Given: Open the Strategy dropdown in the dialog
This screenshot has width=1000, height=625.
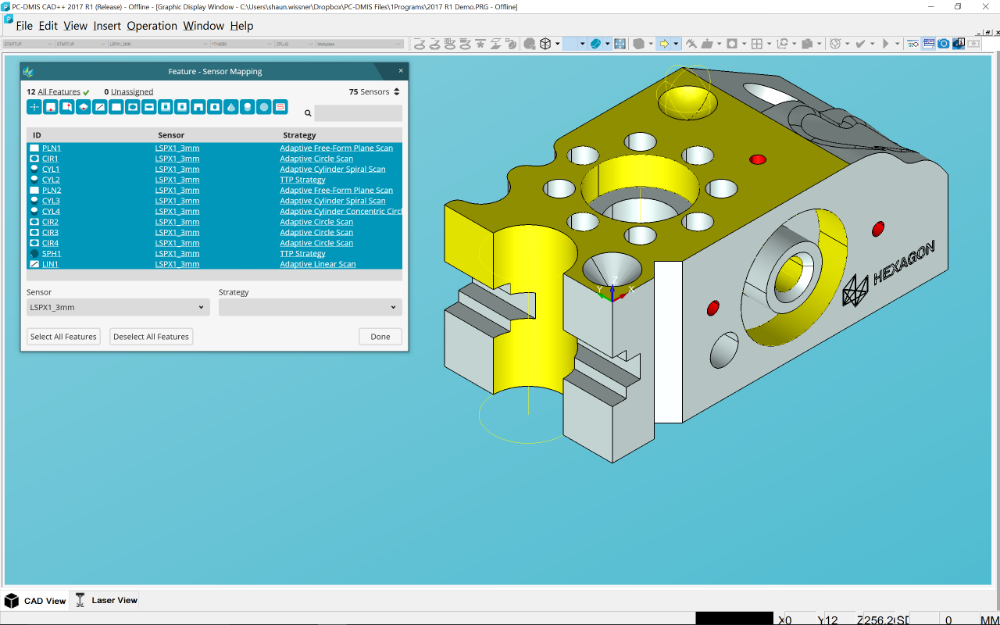Looking at the screenshot, I should (310, 307).
